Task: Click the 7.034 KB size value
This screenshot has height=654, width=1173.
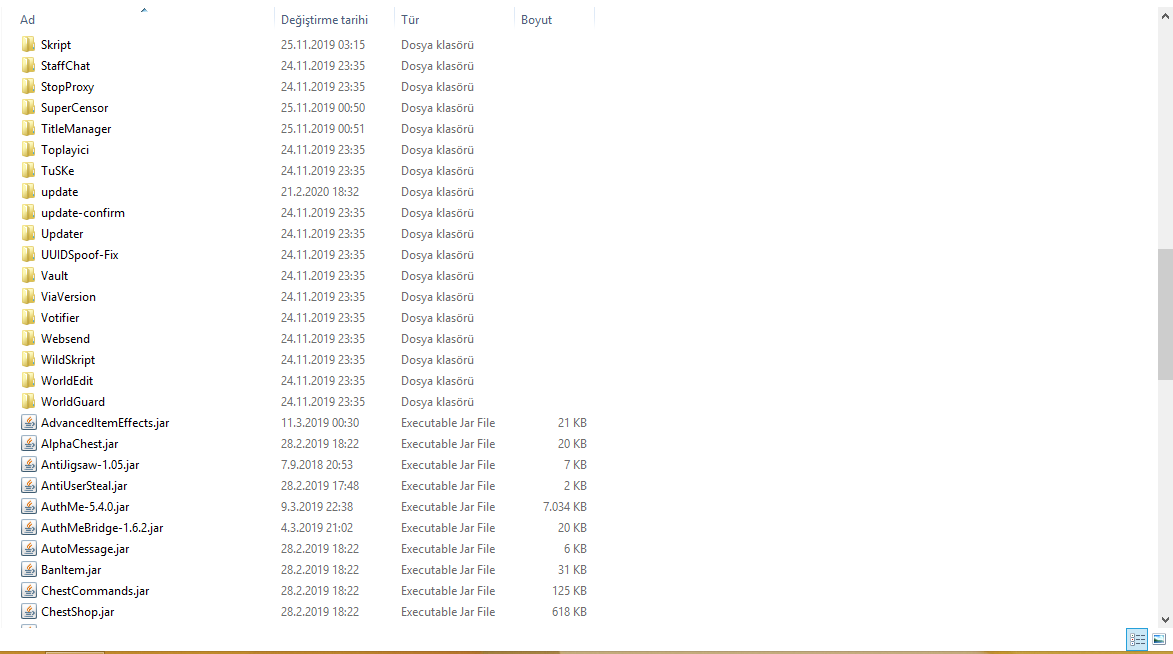Action: point(564,507)
